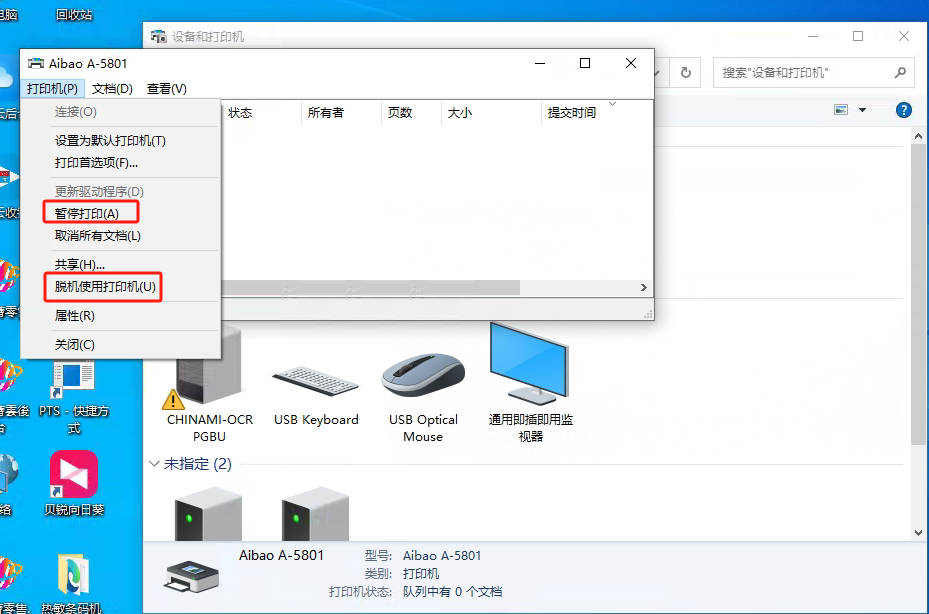Choose 设置为默认打印机(T) from the menu
The image size is (929, 614).
(x=110, y=141)
